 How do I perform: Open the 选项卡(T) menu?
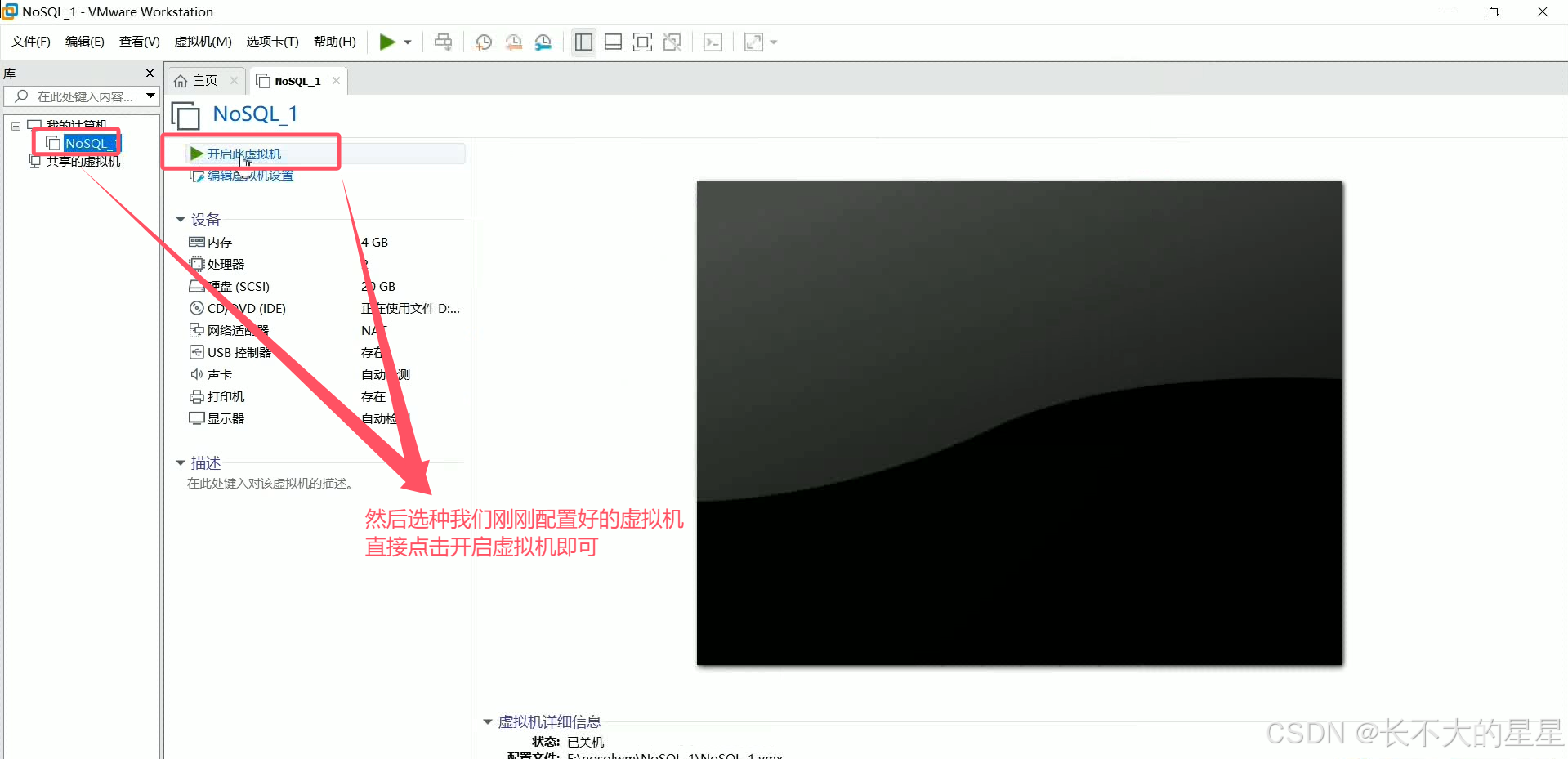pos(273,42)
